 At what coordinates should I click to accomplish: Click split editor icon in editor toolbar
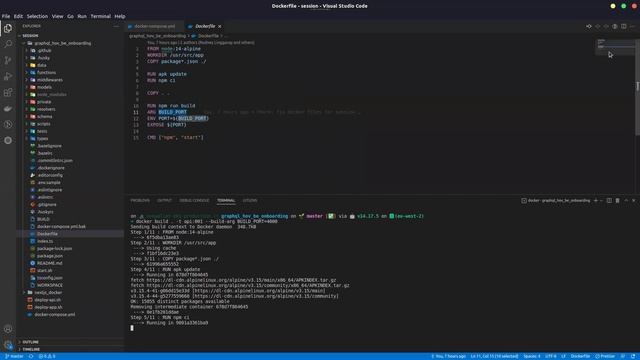coord(624,26)
